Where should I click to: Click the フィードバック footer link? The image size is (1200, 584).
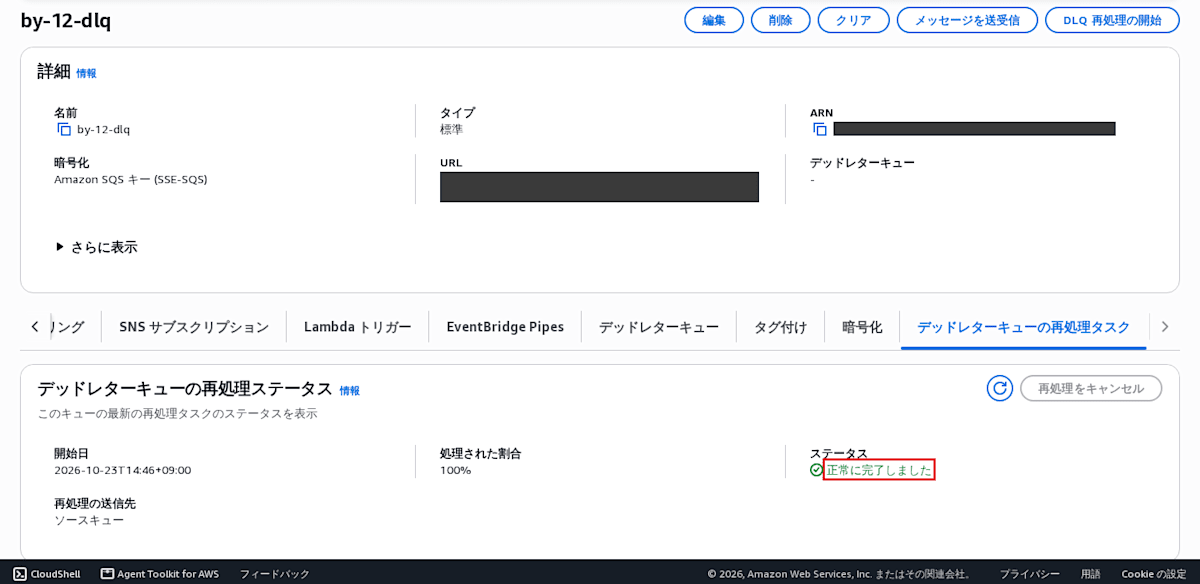pos(275,574)
